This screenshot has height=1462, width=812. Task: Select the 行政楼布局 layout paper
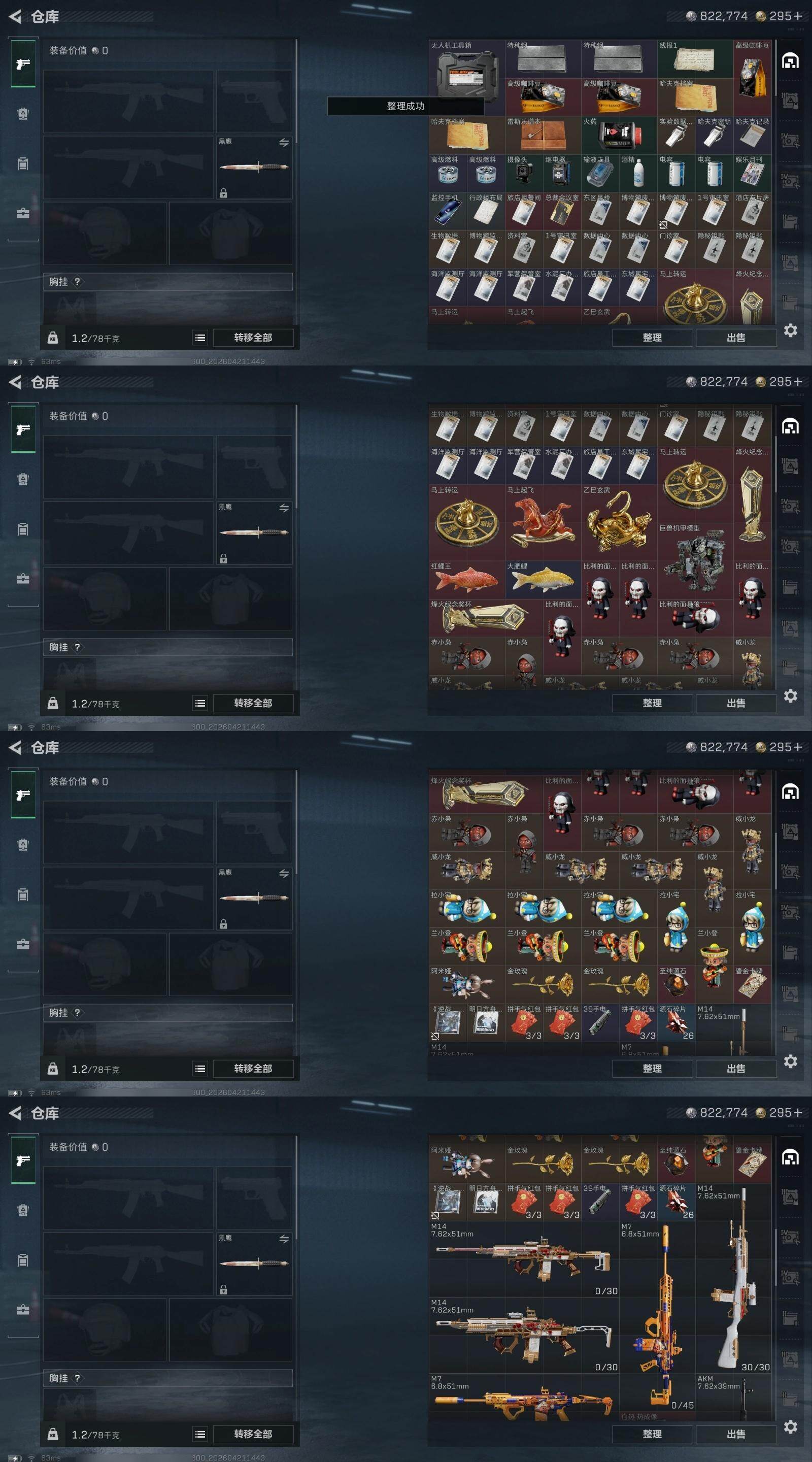pos(486,211)
